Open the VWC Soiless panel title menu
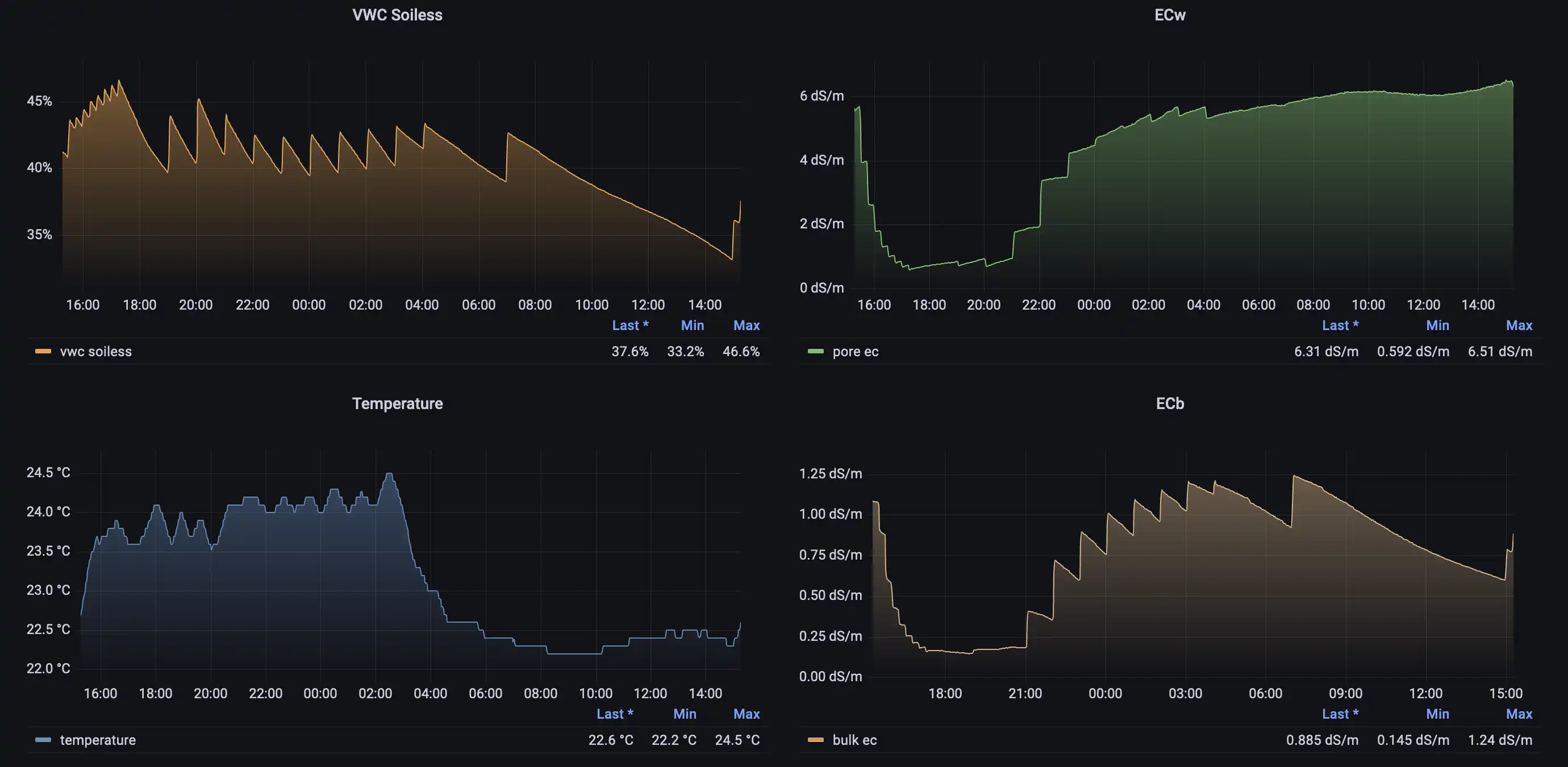Screen dimensions: 1568x767 tap(397, 15)
